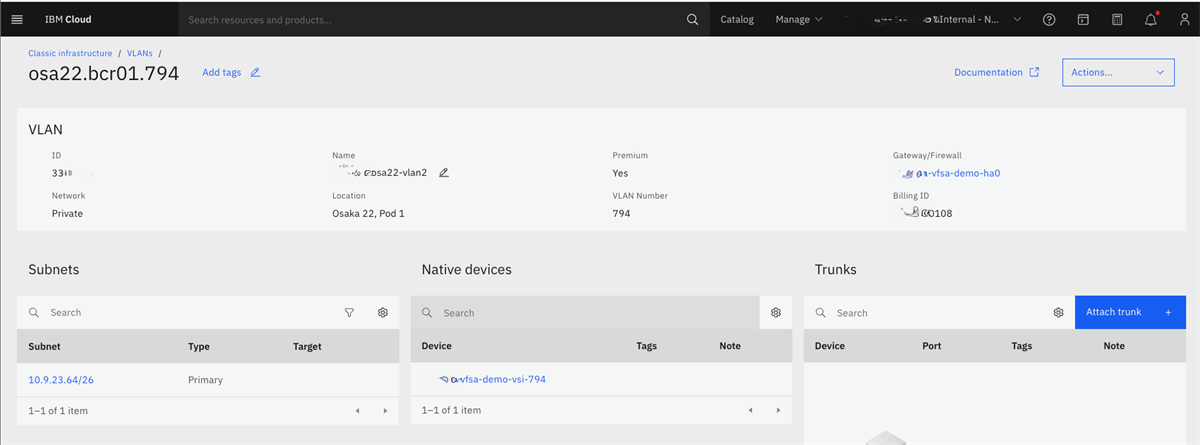Click the Attach trunk button
The image size is (1200, 445).
click(1130, 312)
